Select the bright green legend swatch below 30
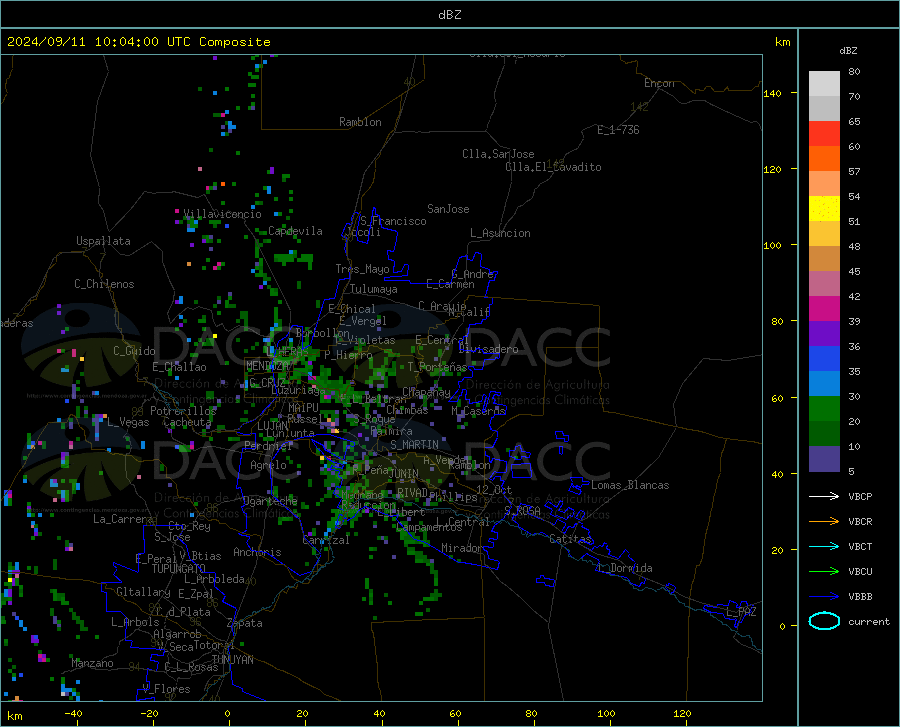The height and width of the screenshot is (727, 900). 824,409
